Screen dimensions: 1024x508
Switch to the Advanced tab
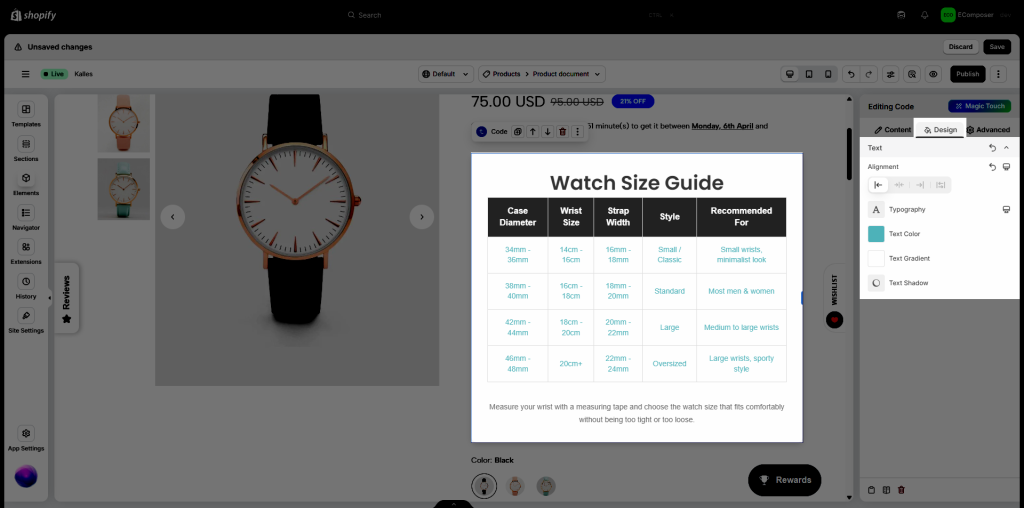click(x=988, y=130)
